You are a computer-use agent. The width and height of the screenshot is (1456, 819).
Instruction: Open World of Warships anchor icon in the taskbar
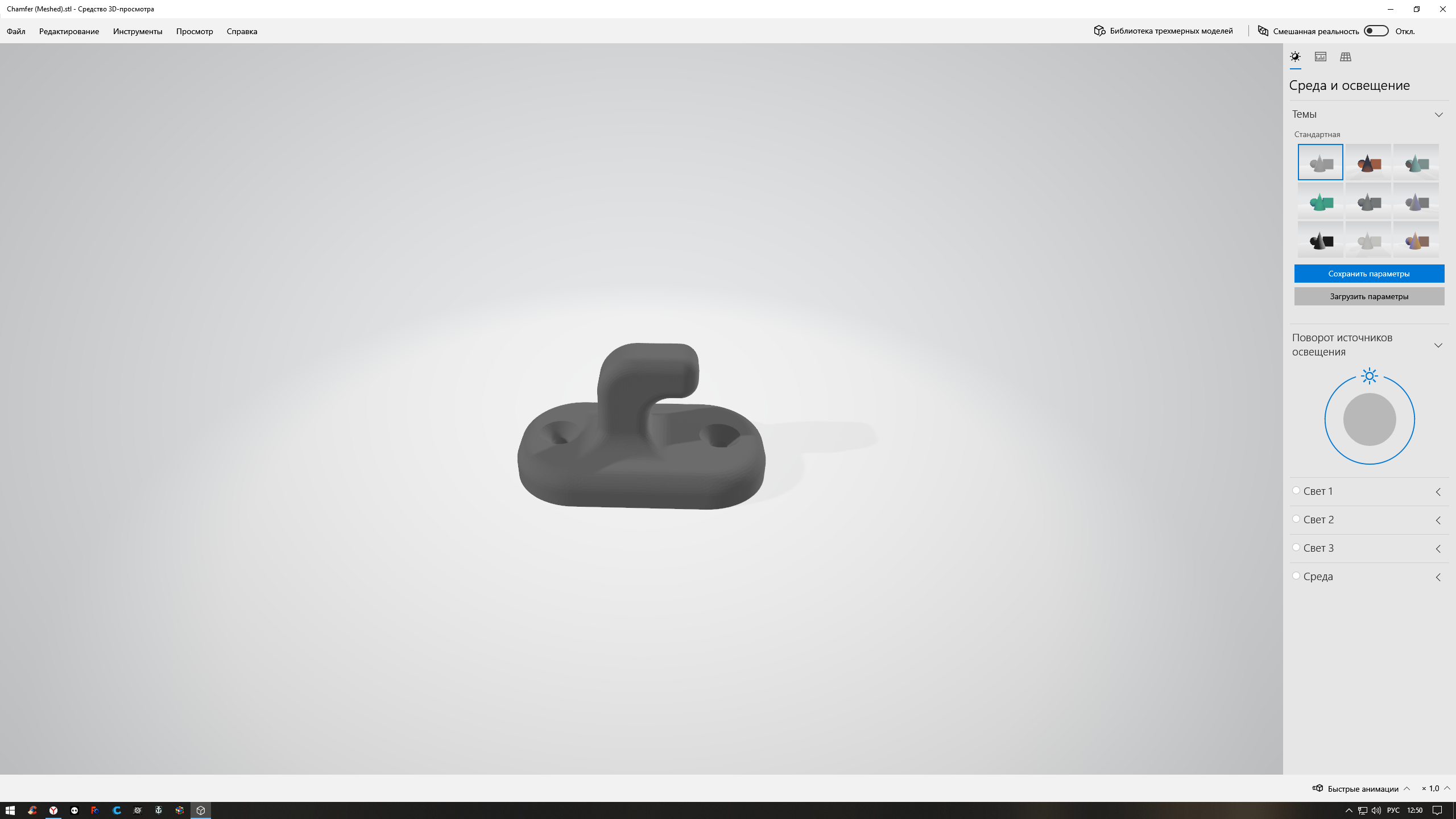pyautogui.click(x=159, y=810)
